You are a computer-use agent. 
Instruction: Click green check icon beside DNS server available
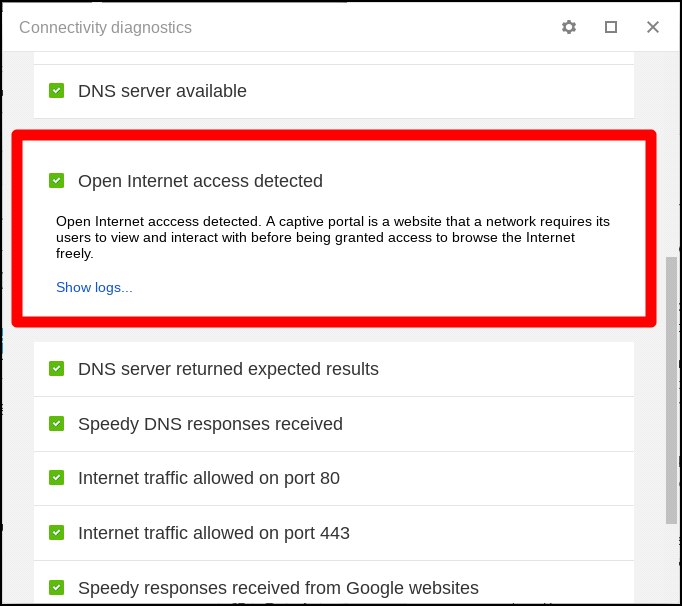pos(57,91)
